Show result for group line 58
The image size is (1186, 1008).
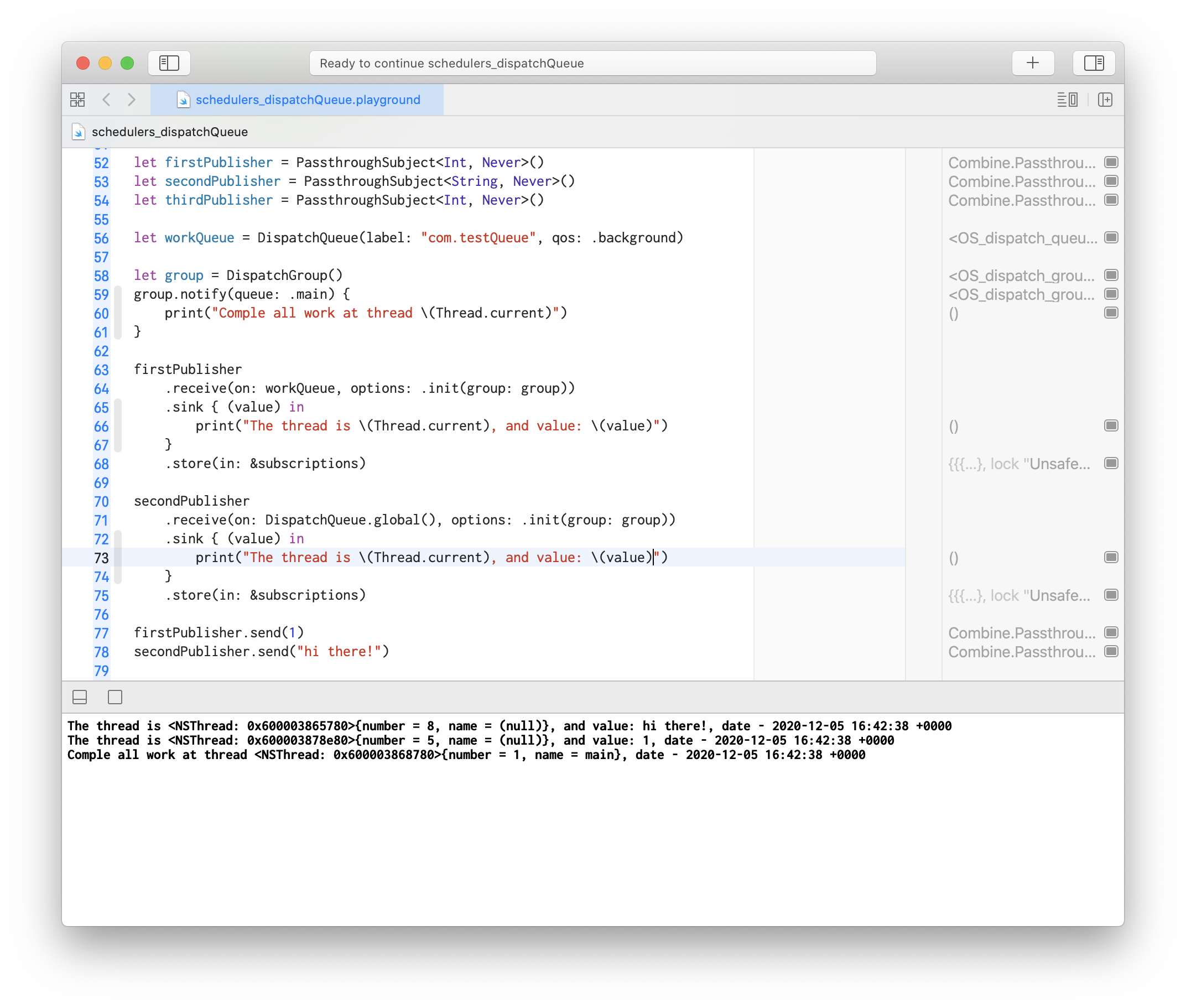(x=1111, y=275)
